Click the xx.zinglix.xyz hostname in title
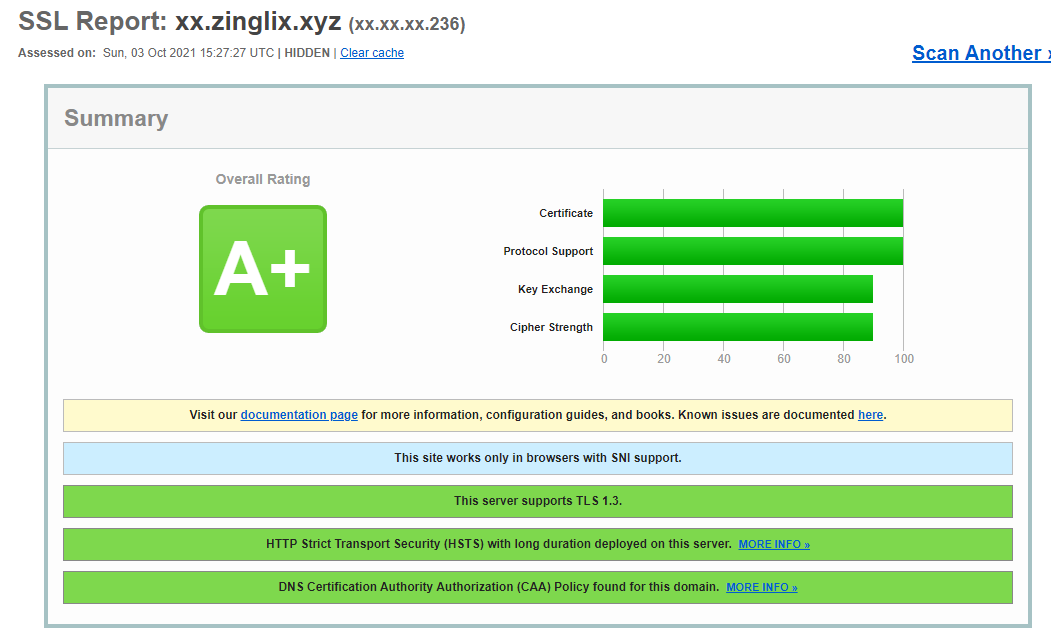The image size is (1051, 634). pos(258,21)
